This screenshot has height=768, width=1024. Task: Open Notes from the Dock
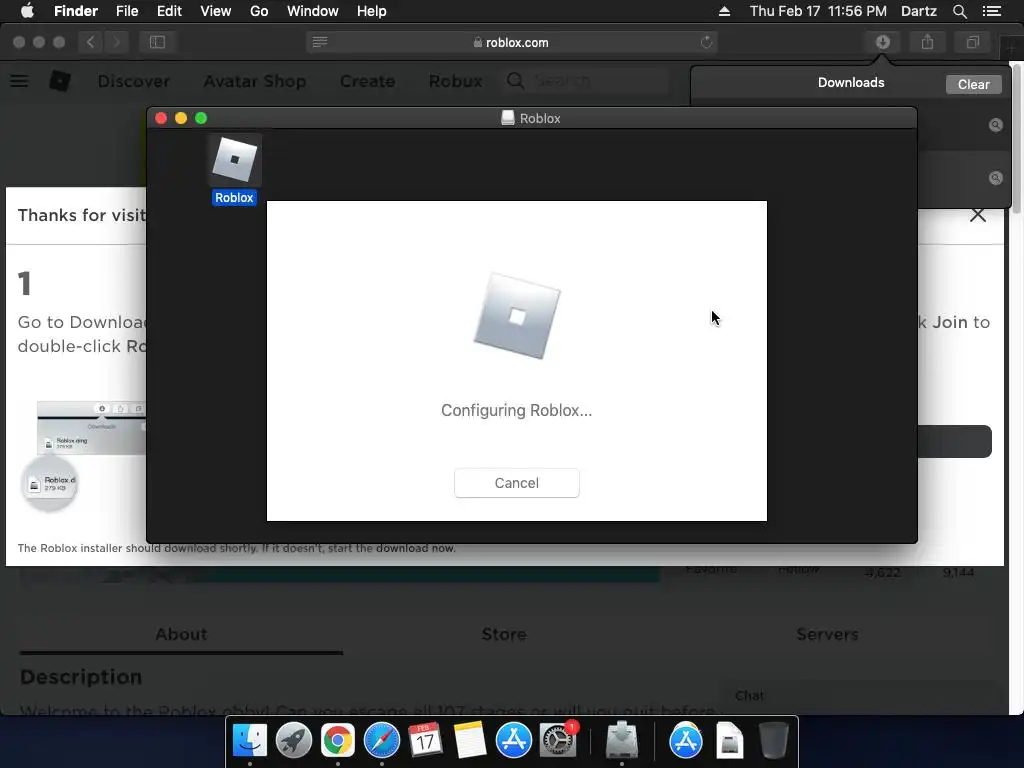[469, 741]
